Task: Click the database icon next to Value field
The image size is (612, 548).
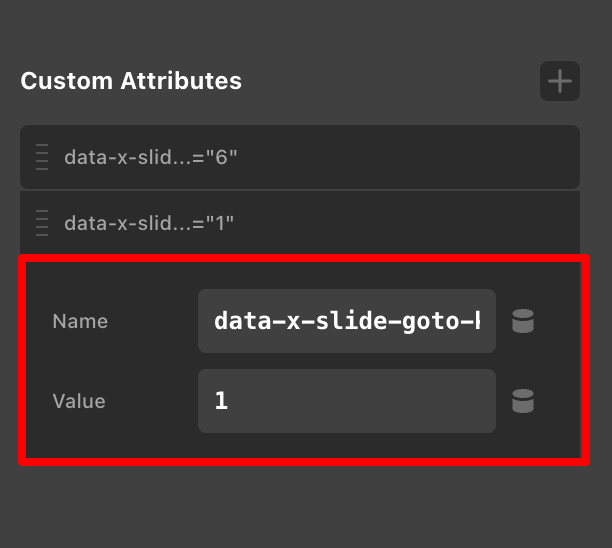Action: (x=523, y=401)
